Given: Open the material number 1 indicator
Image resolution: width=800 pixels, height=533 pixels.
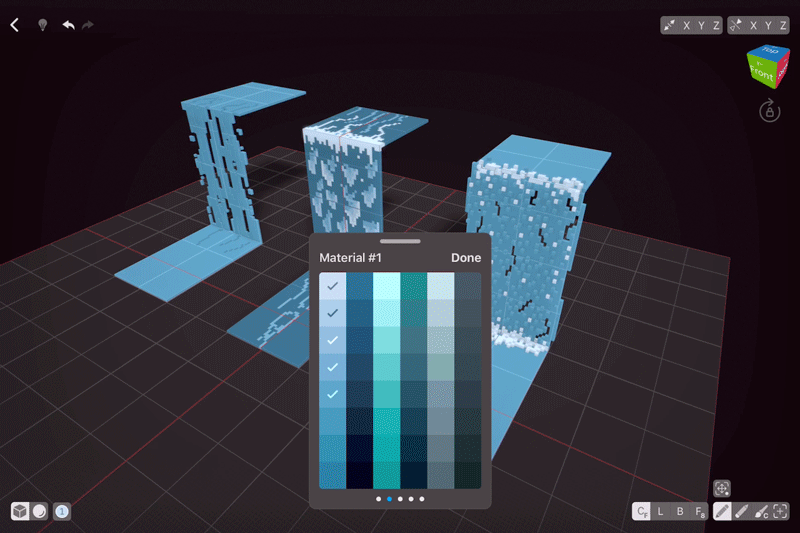Looking at the screenshot, I should (x=62, y=511).
